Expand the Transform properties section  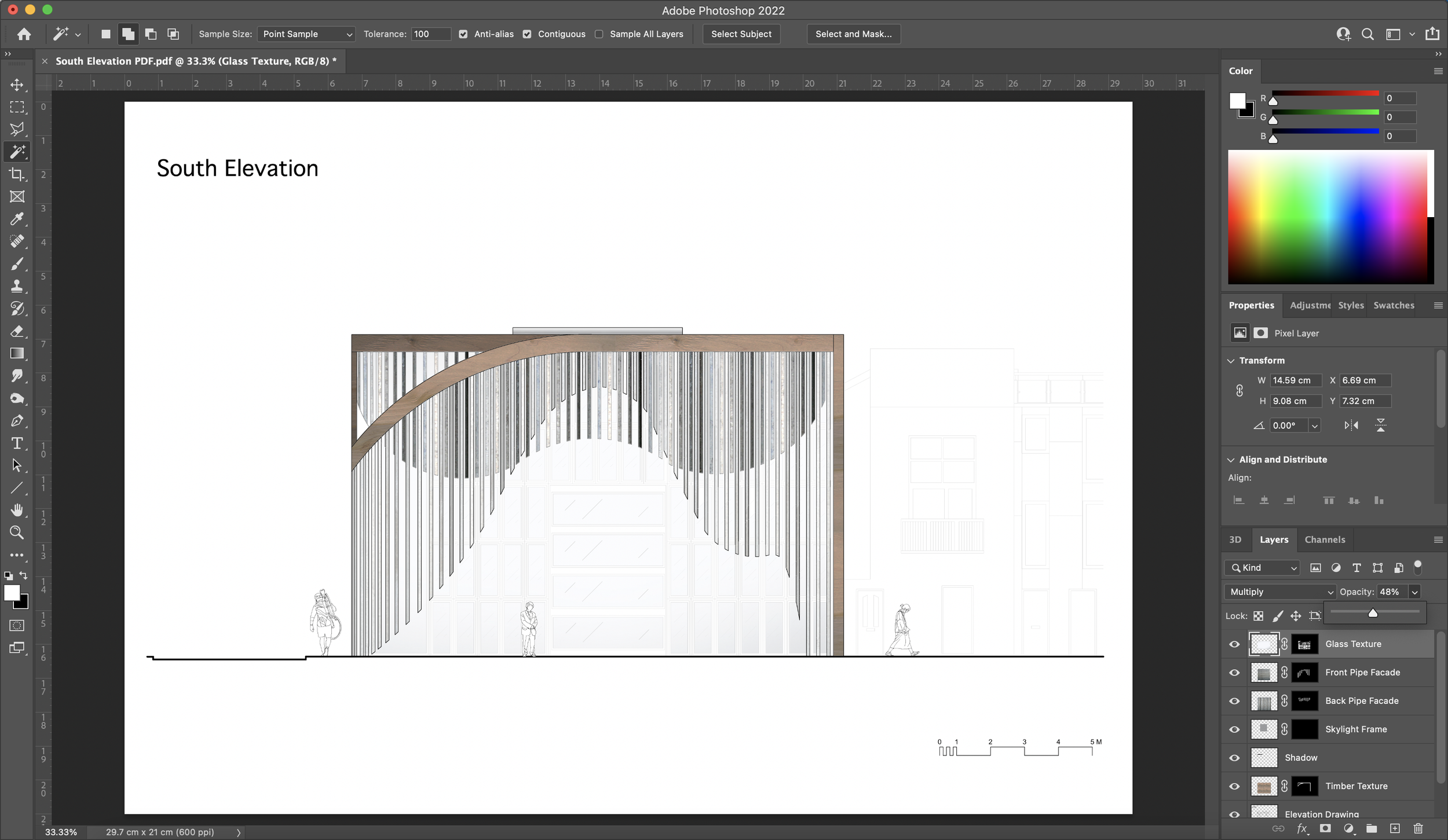tap(1232, 359)
